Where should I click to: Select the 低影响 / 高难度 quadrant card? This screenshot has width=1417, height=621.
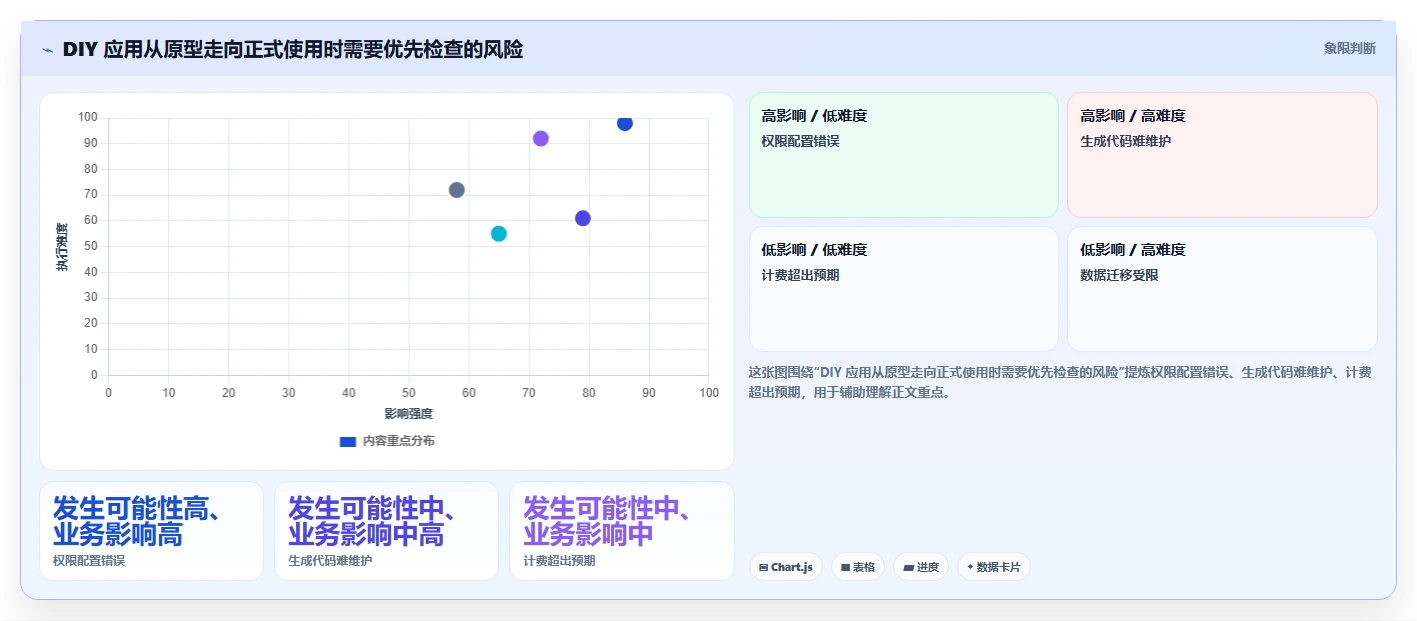click(x=1222, y=289)
